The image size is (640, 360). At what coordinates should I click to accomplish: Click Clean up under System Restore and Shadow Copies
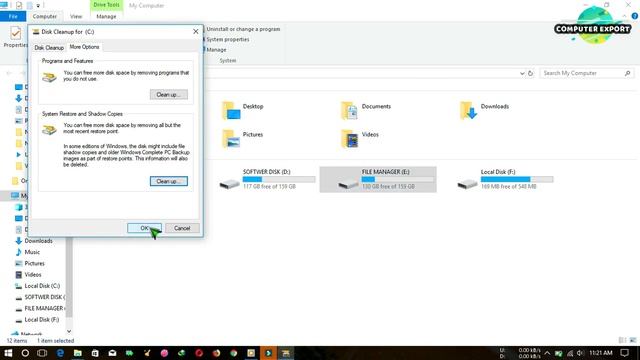pos(169,181)
